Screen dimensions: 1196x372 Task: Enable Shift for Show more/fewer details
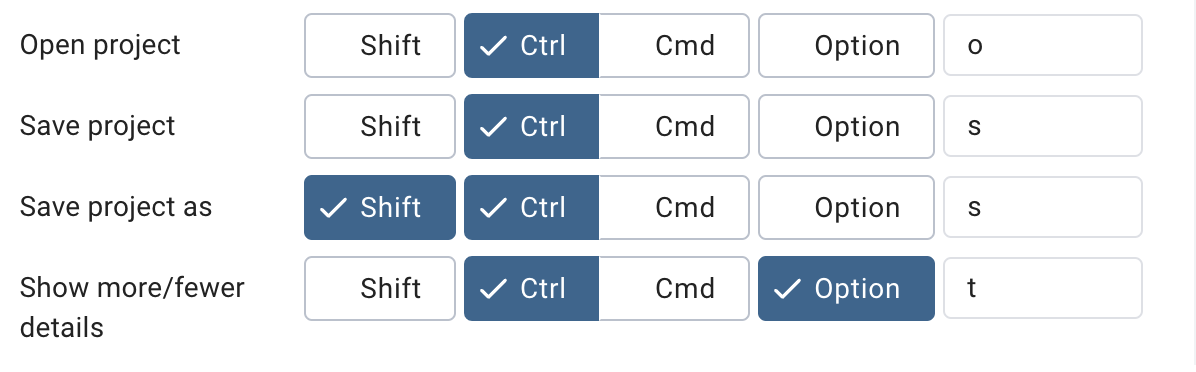[x=380, y=288]
